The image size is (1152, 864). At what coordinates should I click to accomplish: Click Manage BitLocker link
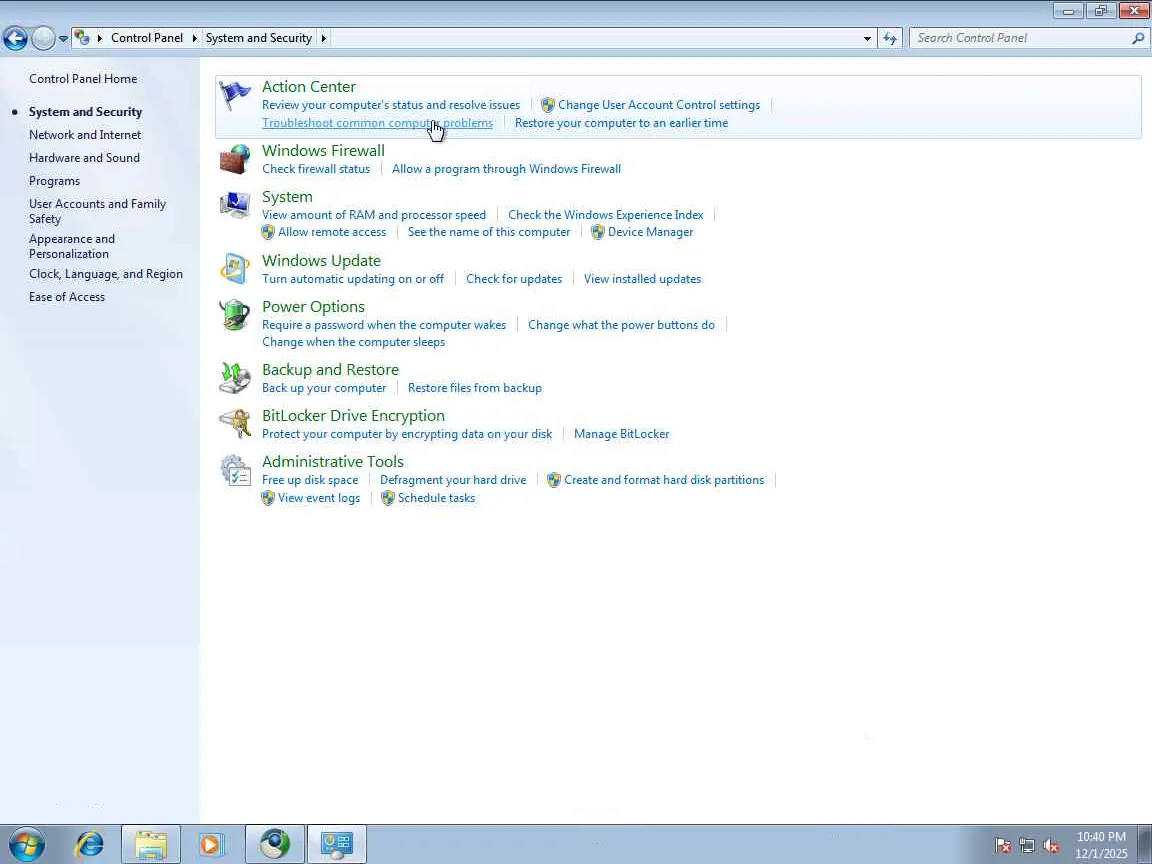(622, 433)
